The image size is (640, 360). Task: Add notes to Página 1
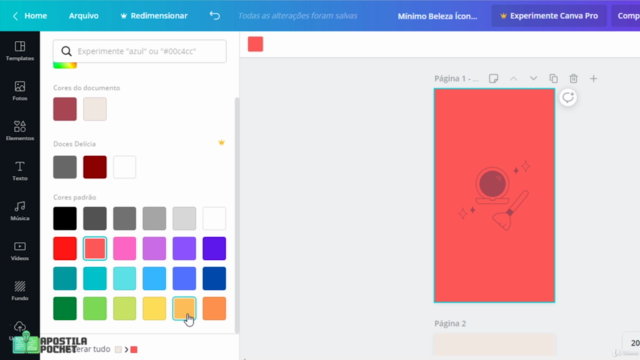click(x=493, y=78)
